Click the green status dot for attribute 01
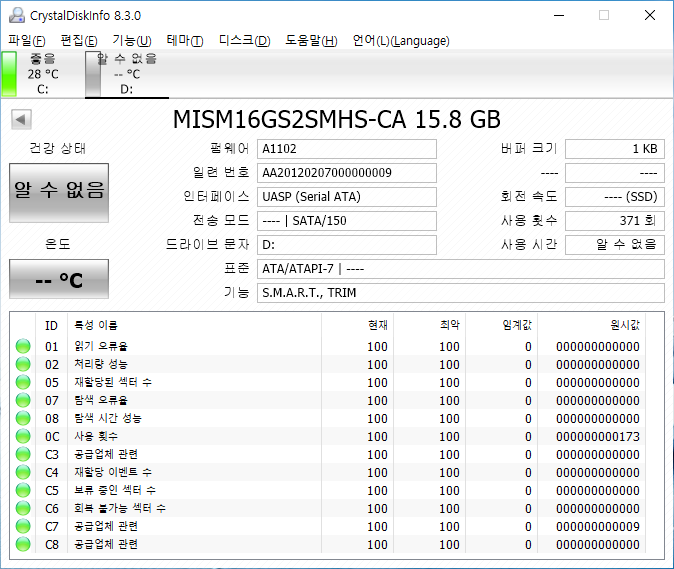Image resolution: width=674 pixels, height=569 pixels. pos(22,347)
